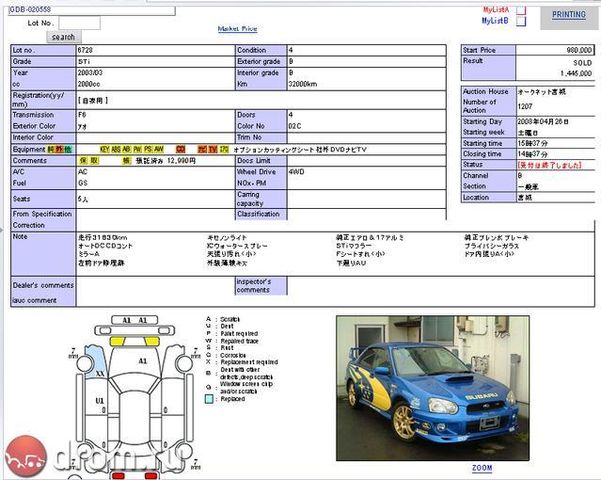Select the Paint required legend entry

pos(239,334)
